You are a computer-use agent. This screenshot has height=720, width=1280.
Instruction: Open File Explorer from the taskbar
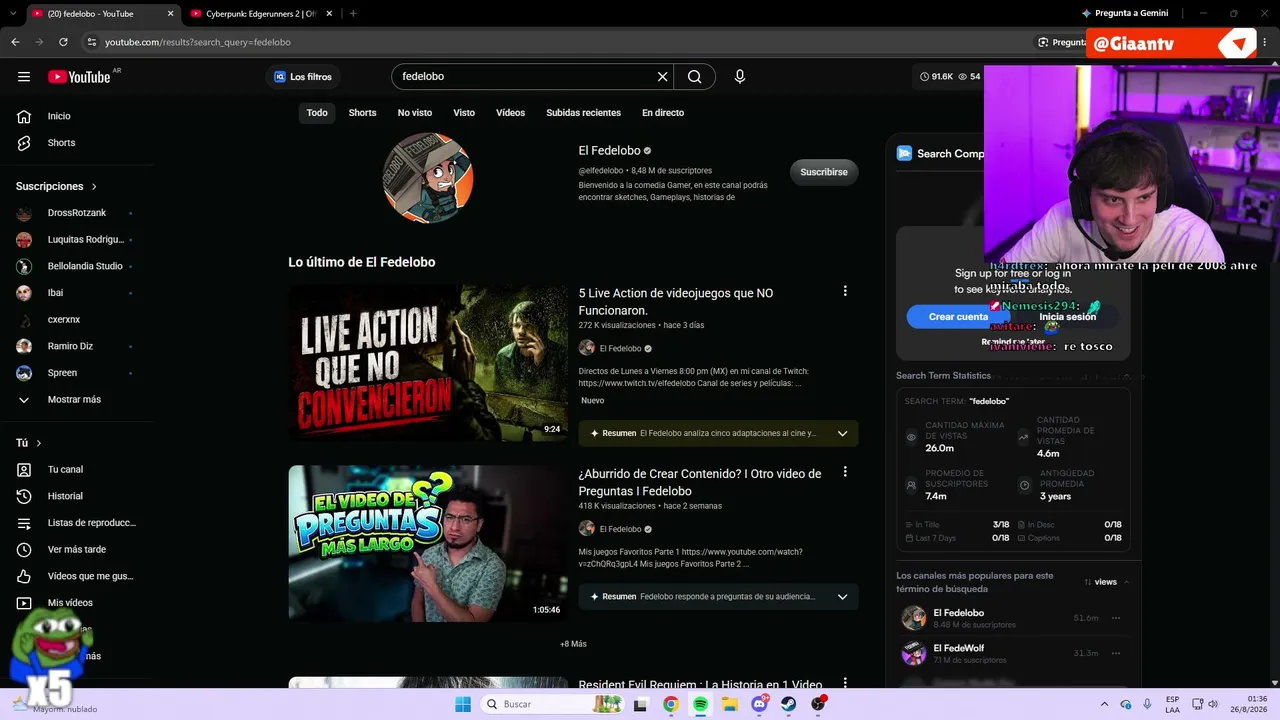(730, 704)
